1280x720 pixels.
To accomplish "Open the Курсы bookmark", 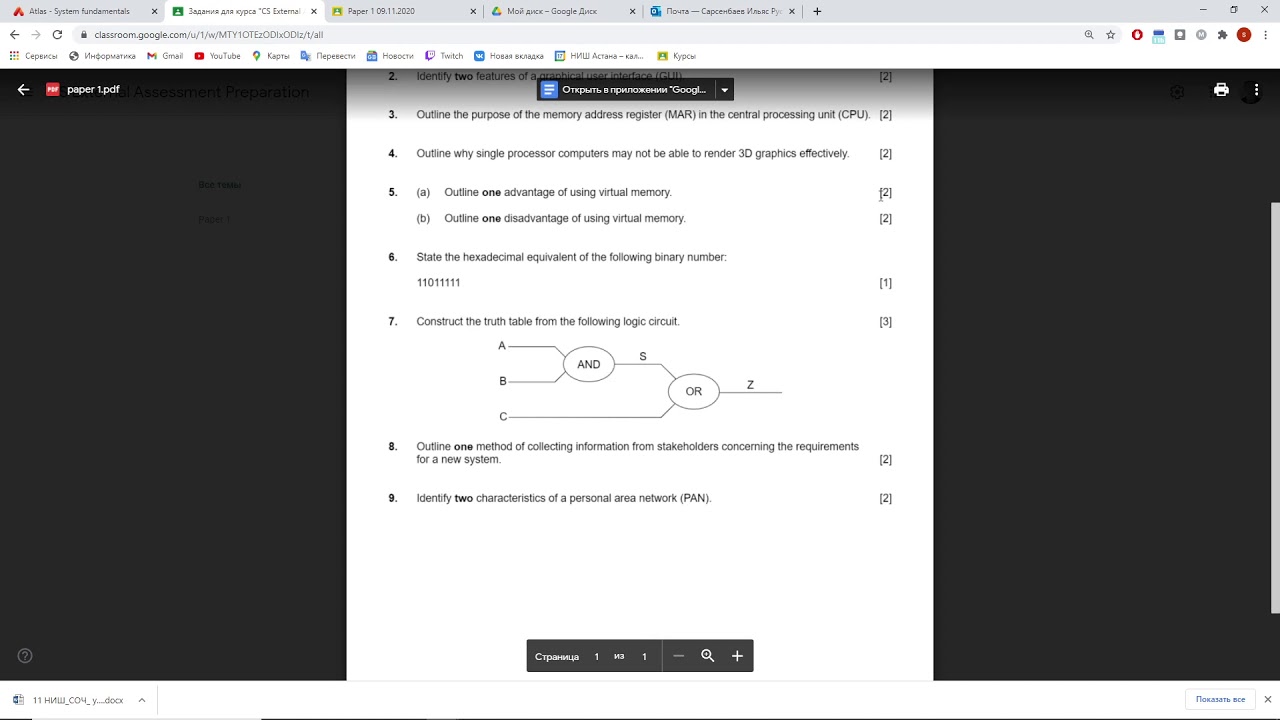I will [x=676, y=56].
